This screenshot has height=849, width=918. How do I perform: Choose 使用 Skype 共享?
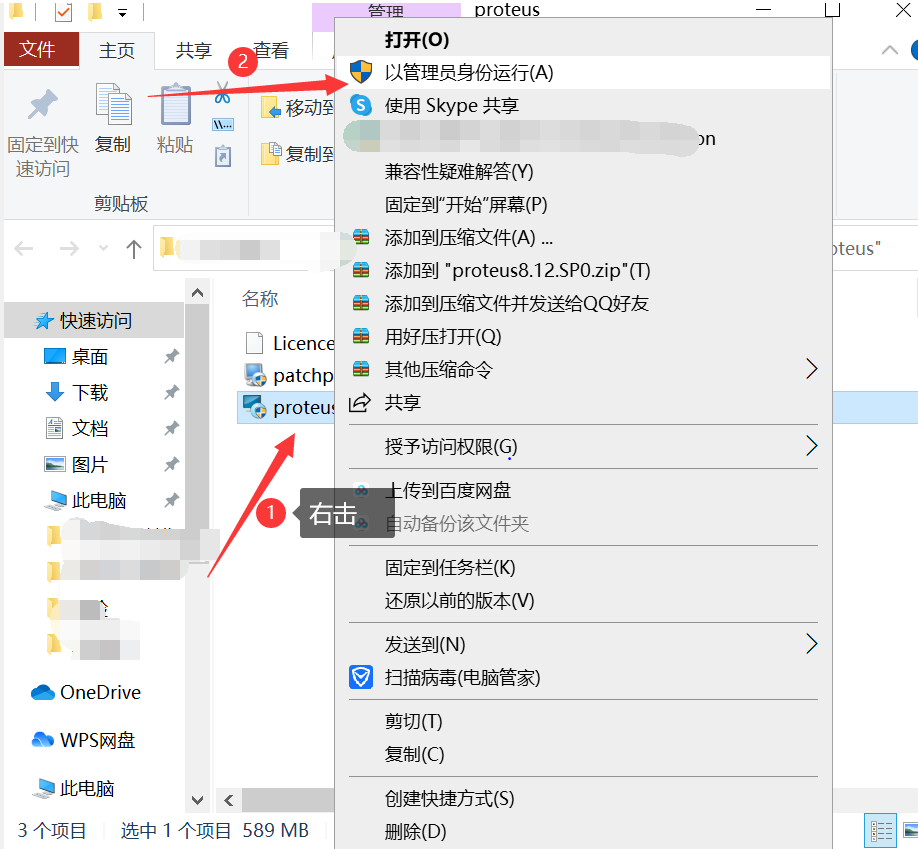(x=584, y=105)
